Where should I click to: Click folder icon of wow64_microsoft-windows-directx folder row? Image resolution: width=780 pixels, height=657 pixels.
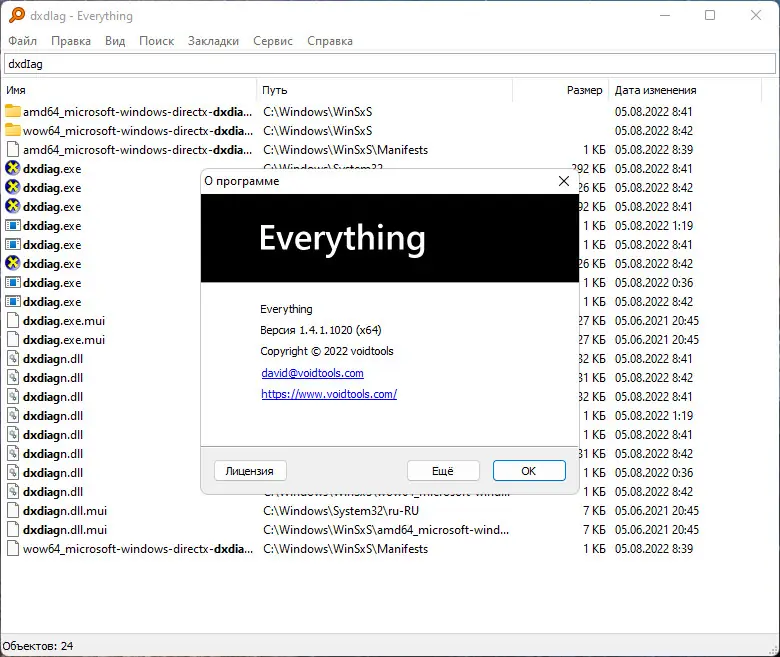click(13, 130)
